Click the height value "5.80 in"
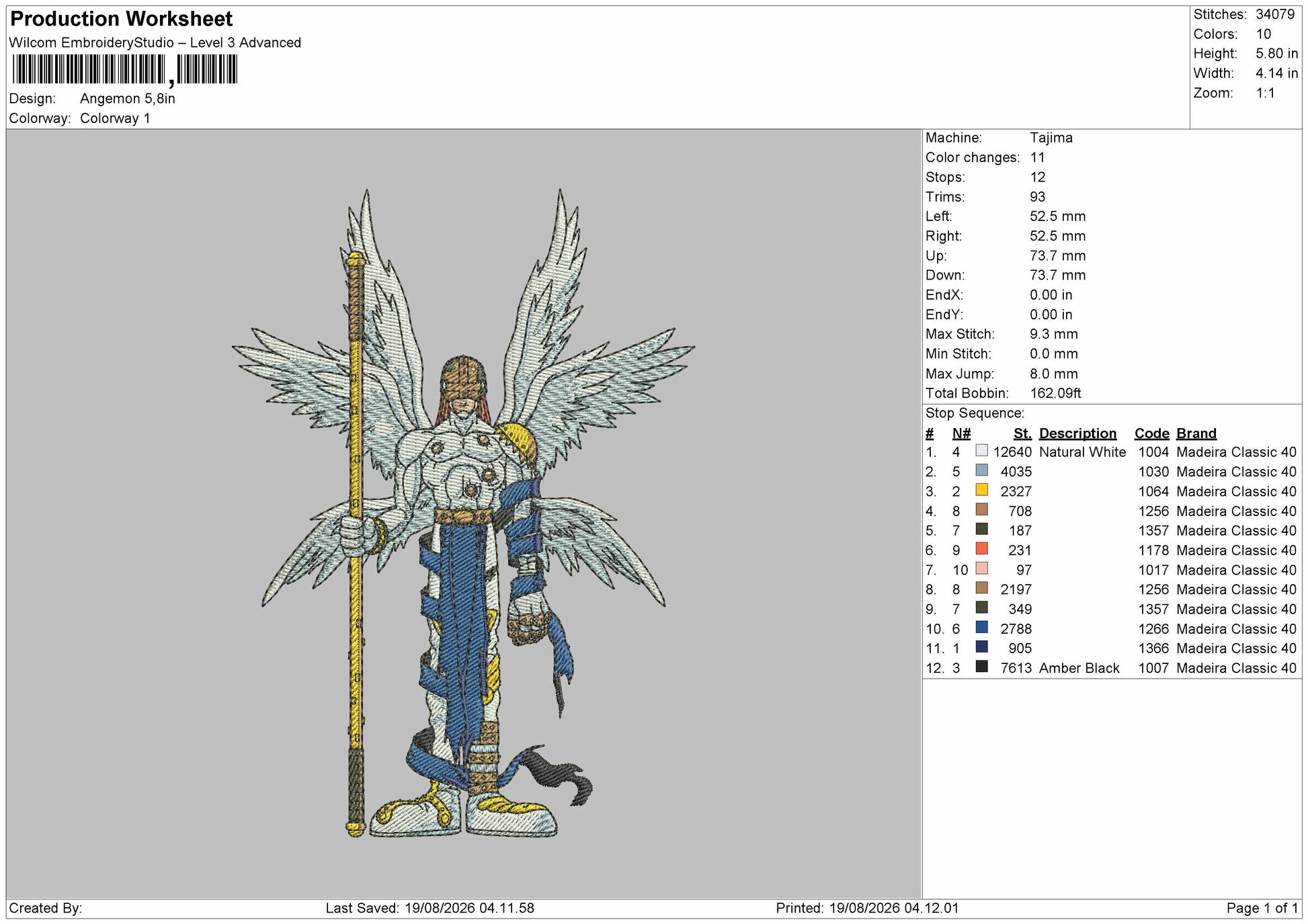 [1276, 54]
